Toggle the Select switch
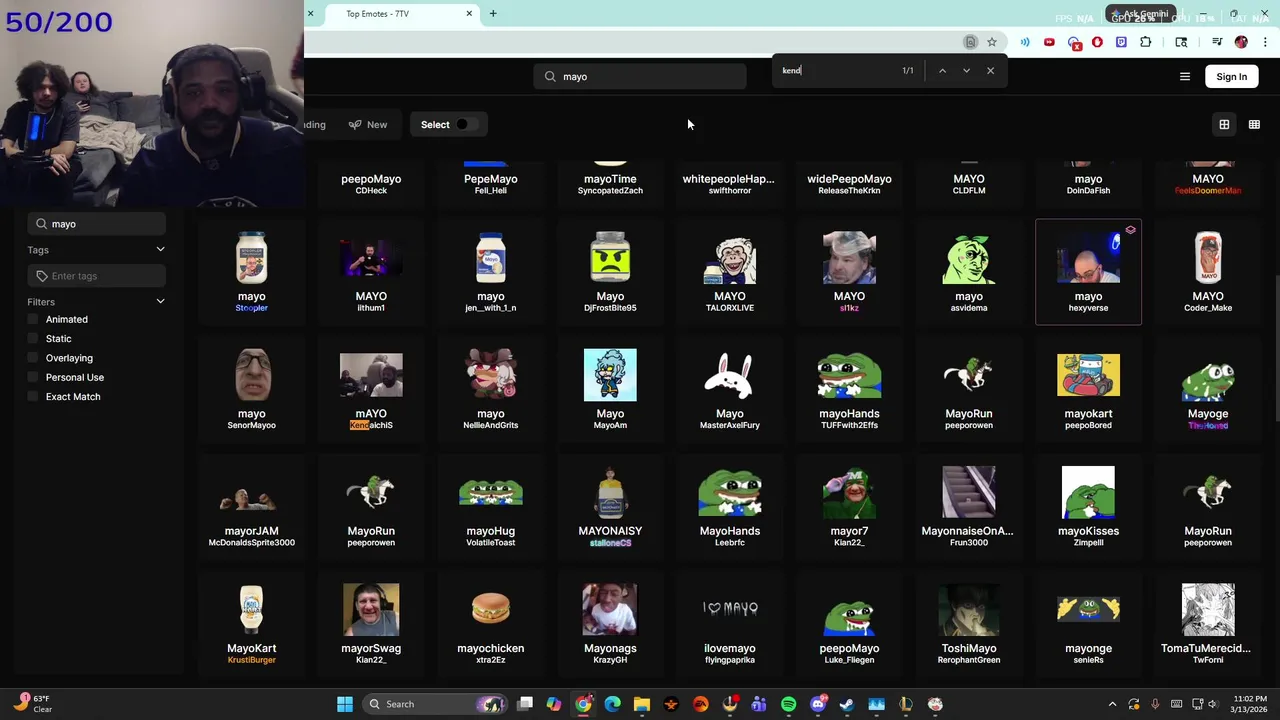 point(466,125)
